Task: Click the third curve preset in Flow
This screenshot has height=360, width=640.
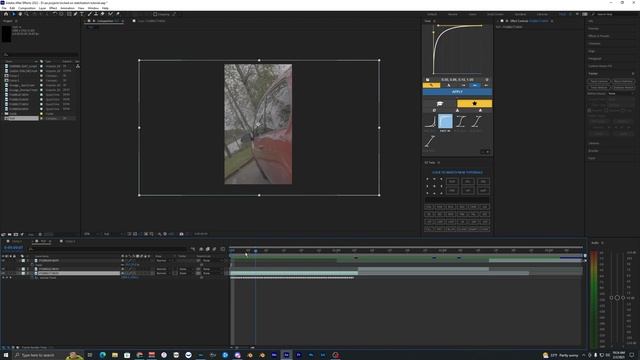Action: tap(460, 122)
